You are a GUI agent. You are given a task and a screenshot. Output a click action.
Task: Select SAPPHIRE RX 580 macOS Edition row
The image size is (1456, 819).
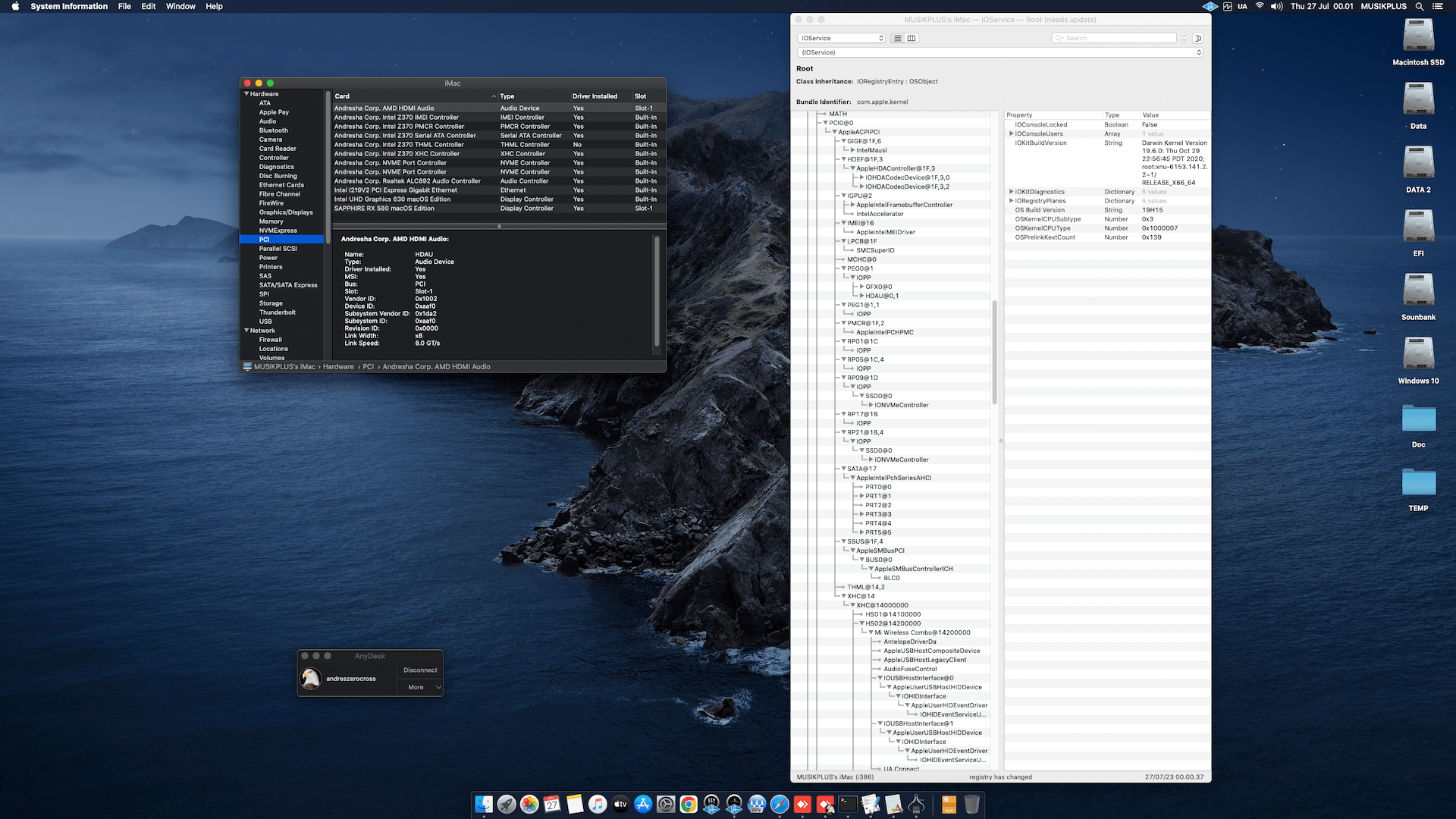point(499,209)
